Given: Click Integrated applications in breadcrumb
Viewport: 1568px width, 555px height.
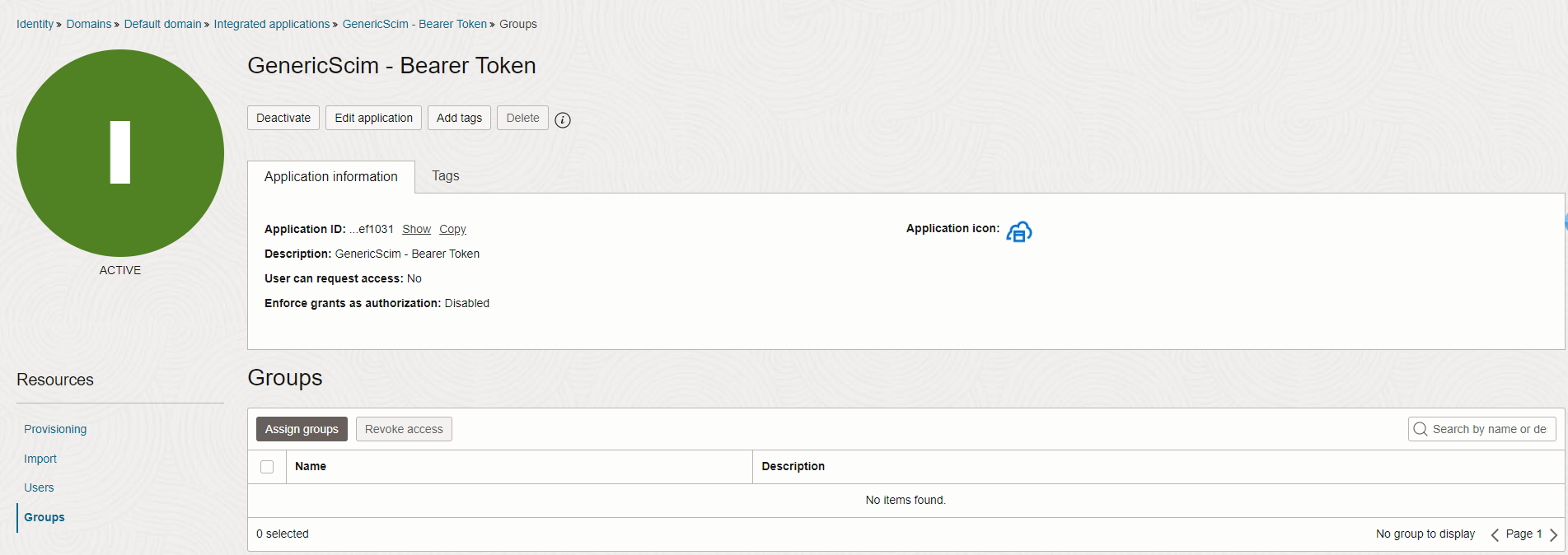Looking at the screenshot, I should pos(272,24).
